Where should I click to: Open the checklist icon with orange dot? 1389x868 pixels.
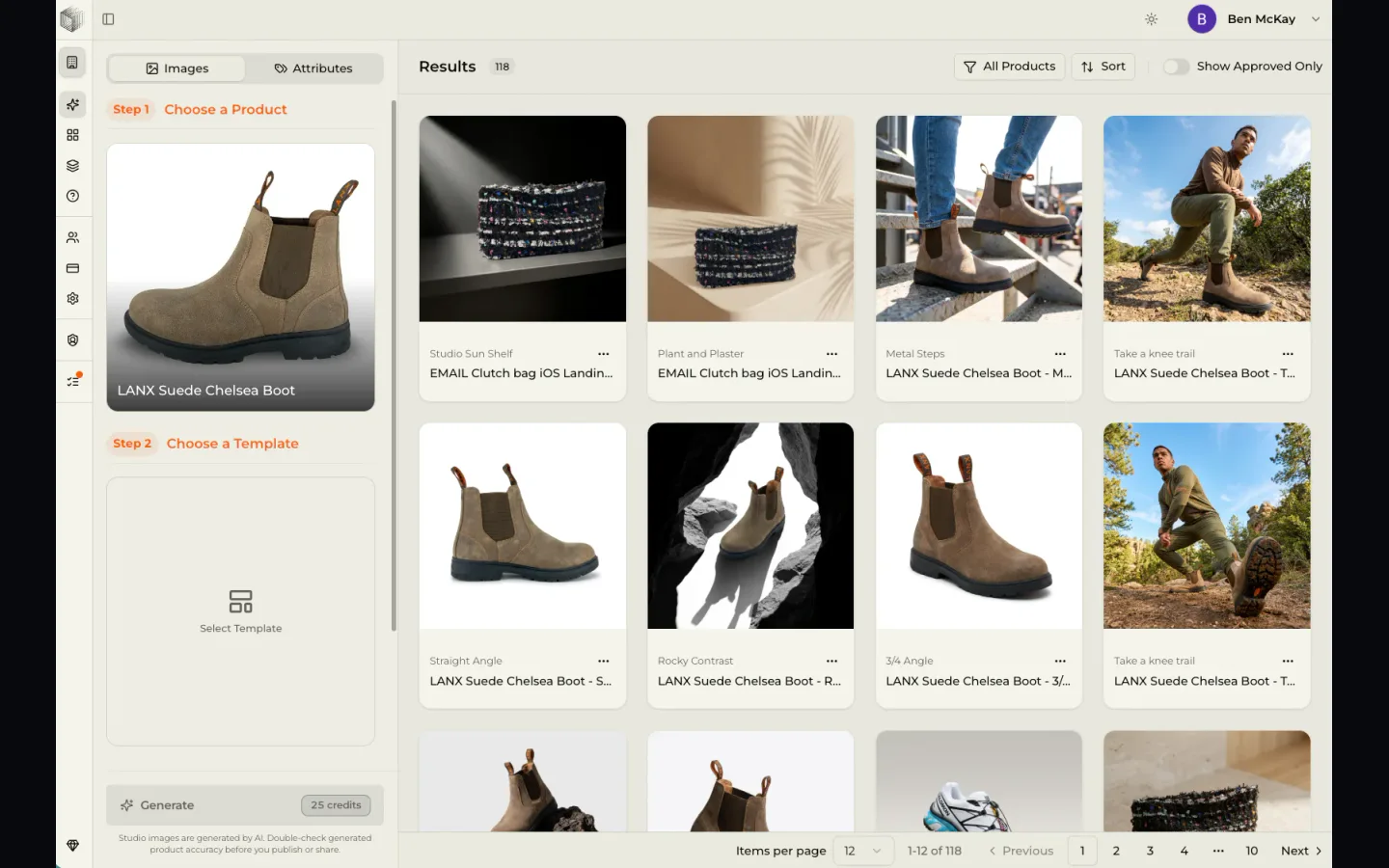tap(73, 380)
